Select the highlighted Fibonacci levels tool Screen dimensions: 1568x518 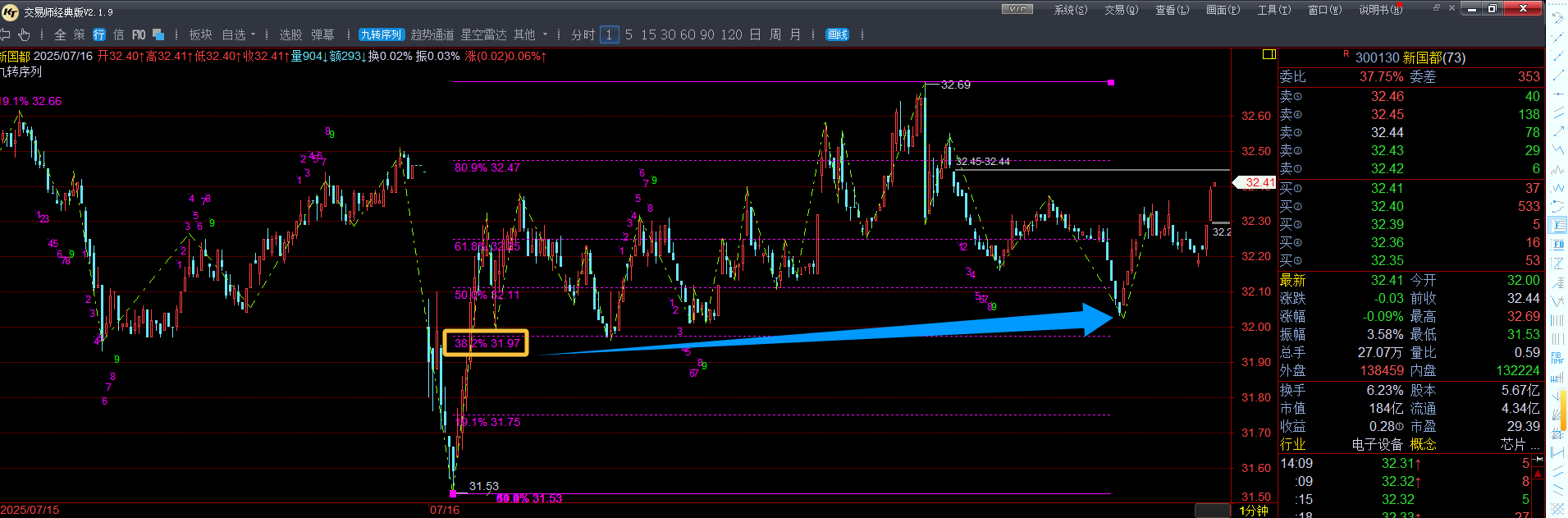click(1557, 225)
